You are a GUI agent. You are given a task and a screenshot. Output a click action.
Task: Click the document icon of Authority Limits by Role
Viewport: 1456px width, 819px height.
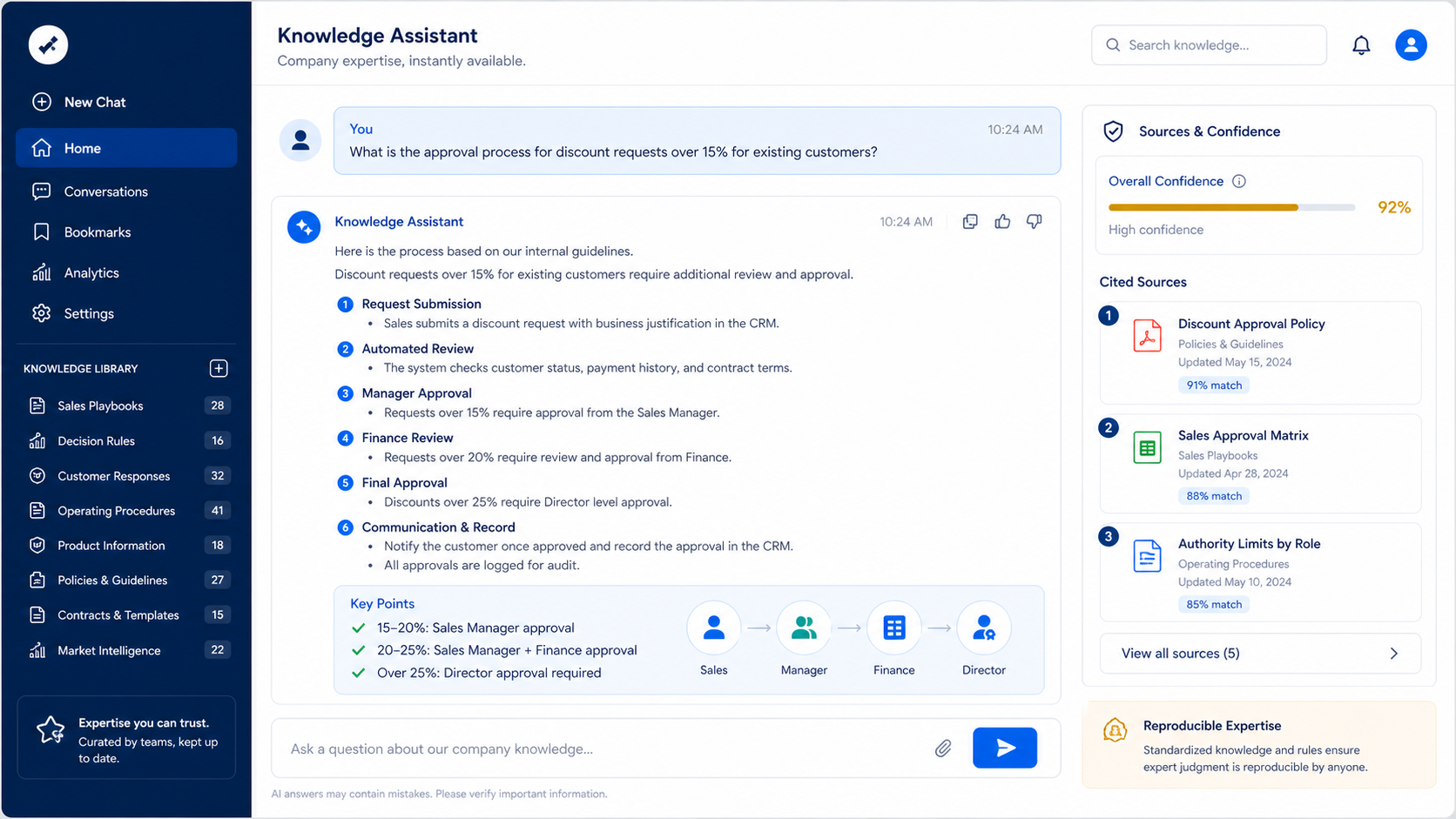tap(1147, 556)
